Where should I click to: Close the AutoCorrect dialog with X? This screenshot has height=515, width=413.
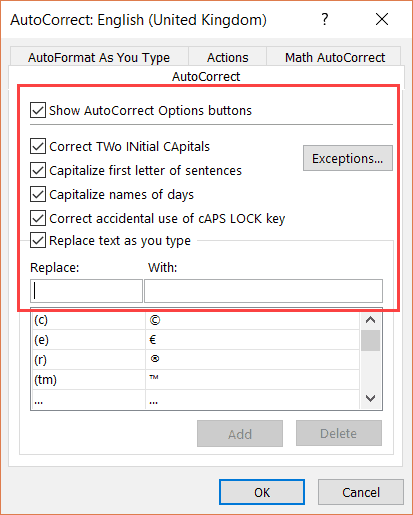[382, 19]
